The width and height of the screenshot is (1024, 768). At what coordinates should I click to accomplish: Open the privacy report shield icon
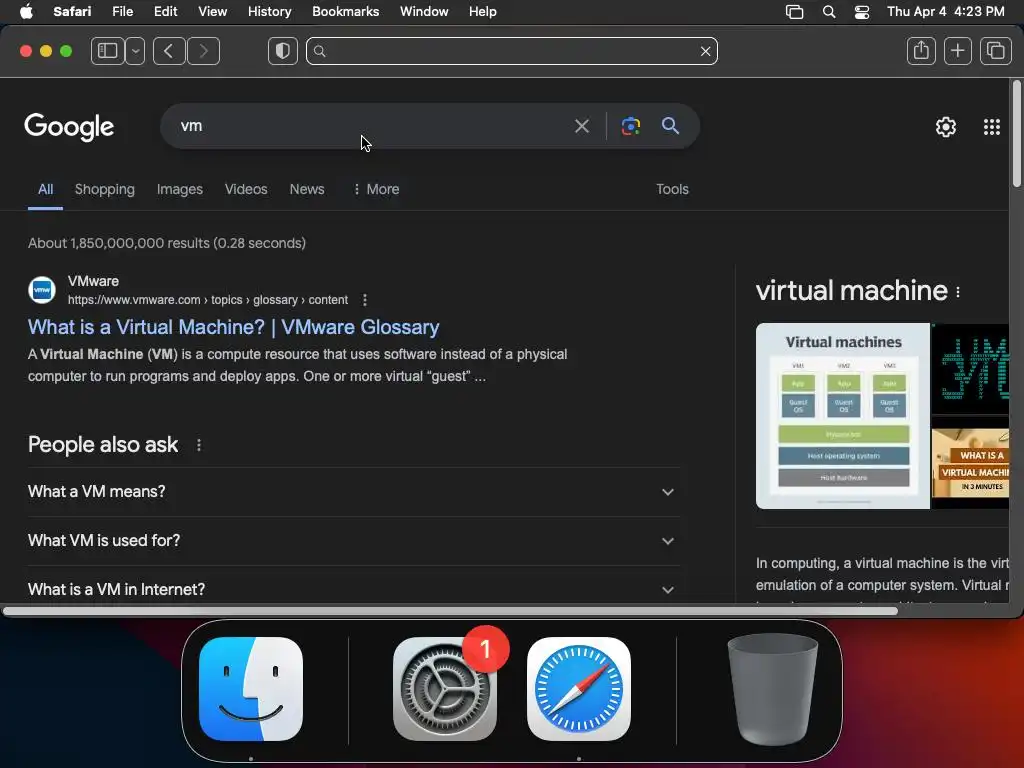point(283,51)
